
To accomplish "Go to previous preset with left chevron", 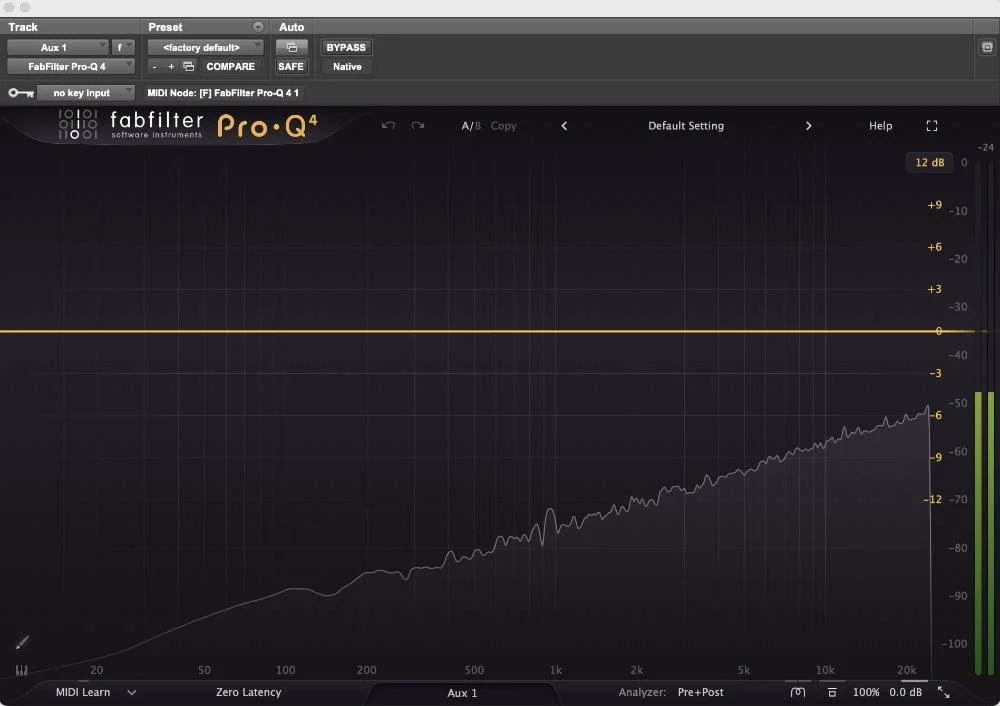I will coord(564,126).
